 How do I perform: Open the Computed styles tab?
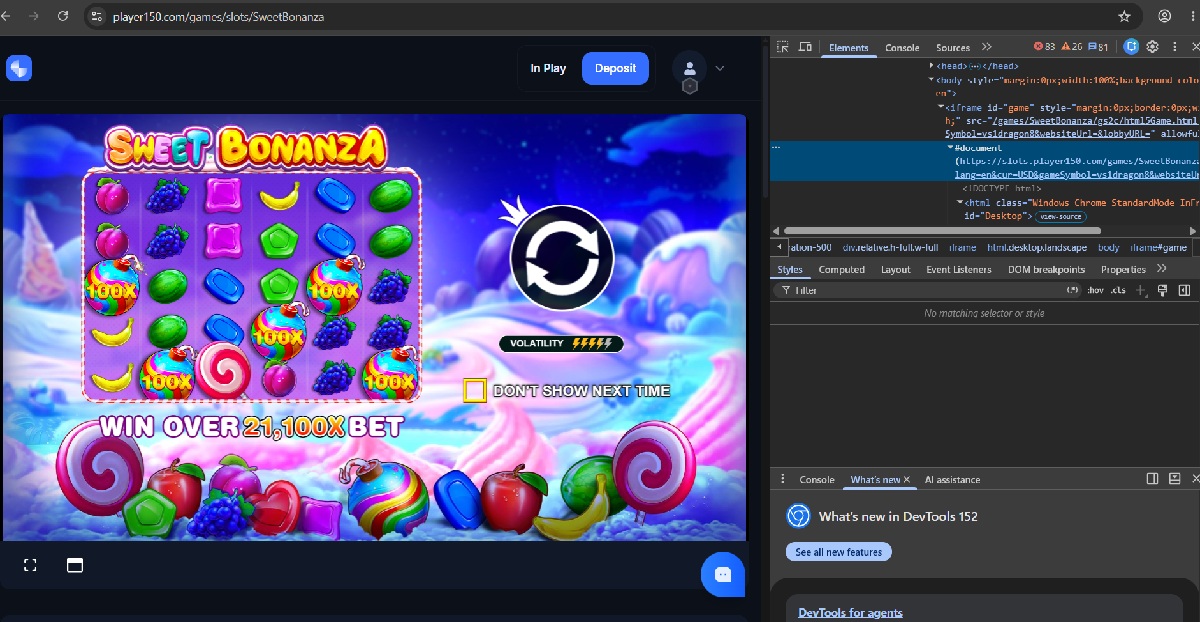click(x=841, y=269)
